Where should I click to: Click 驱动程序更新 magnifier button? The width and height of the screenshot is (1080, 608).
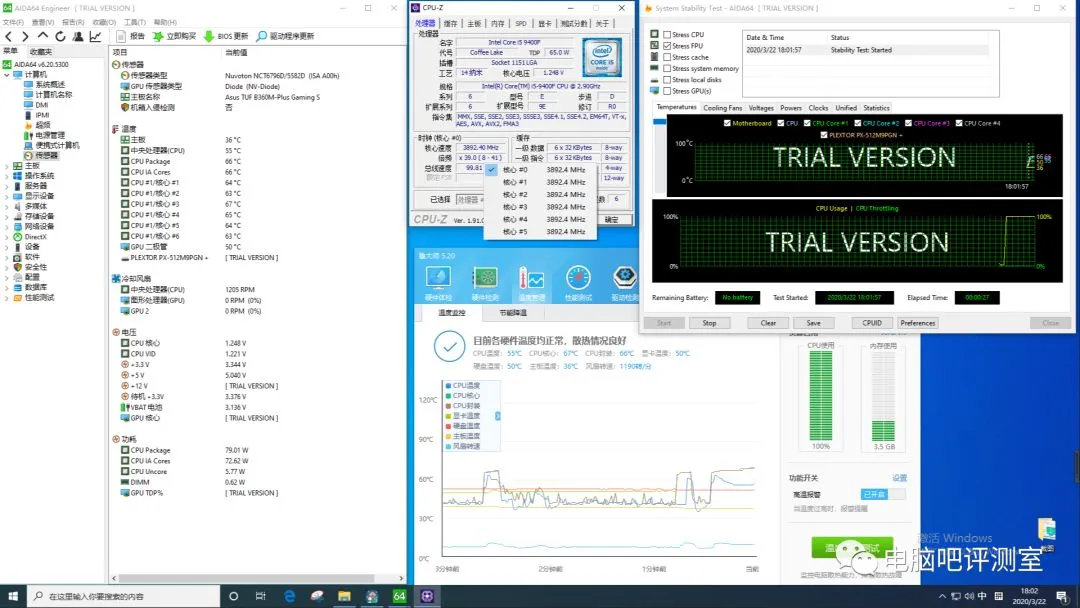point(285,36)
